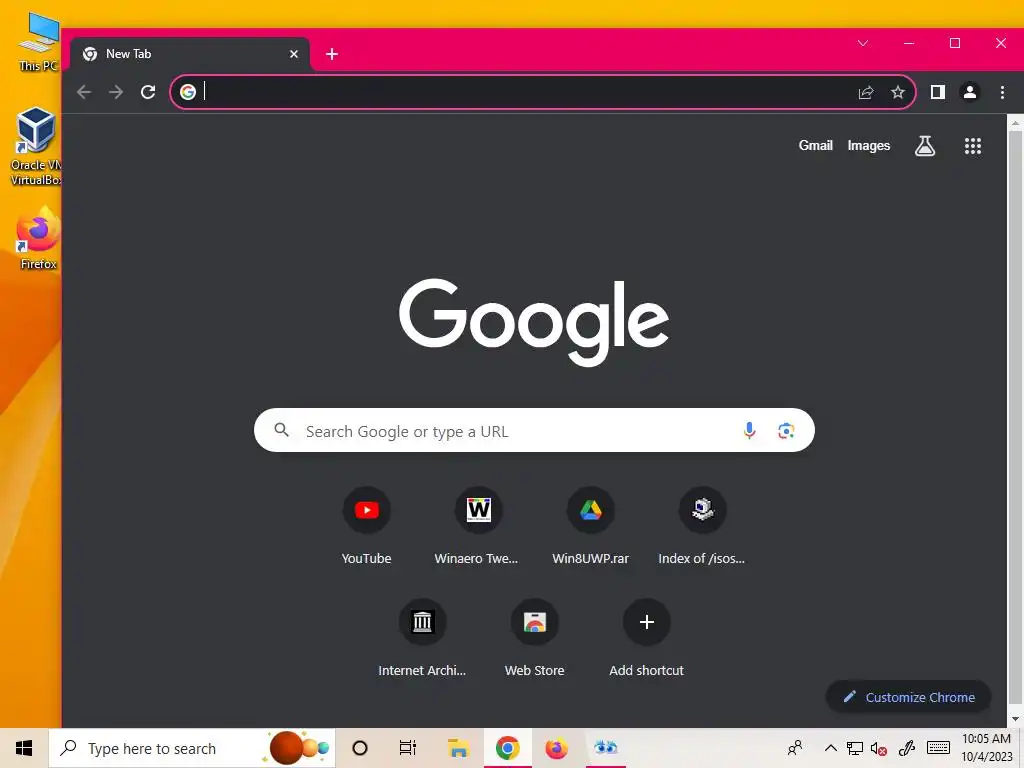Screen dimensions: 1024x768
Task: Select This PC desktop icon
Action: click(38, 42)
